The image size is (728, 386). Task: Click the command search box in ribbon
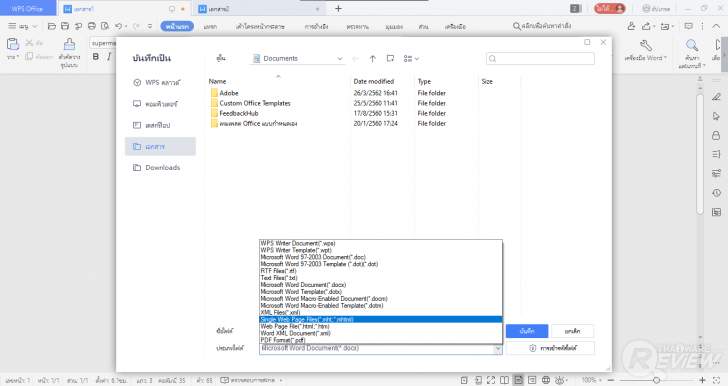pyautogui.click(x=542, y=26)
